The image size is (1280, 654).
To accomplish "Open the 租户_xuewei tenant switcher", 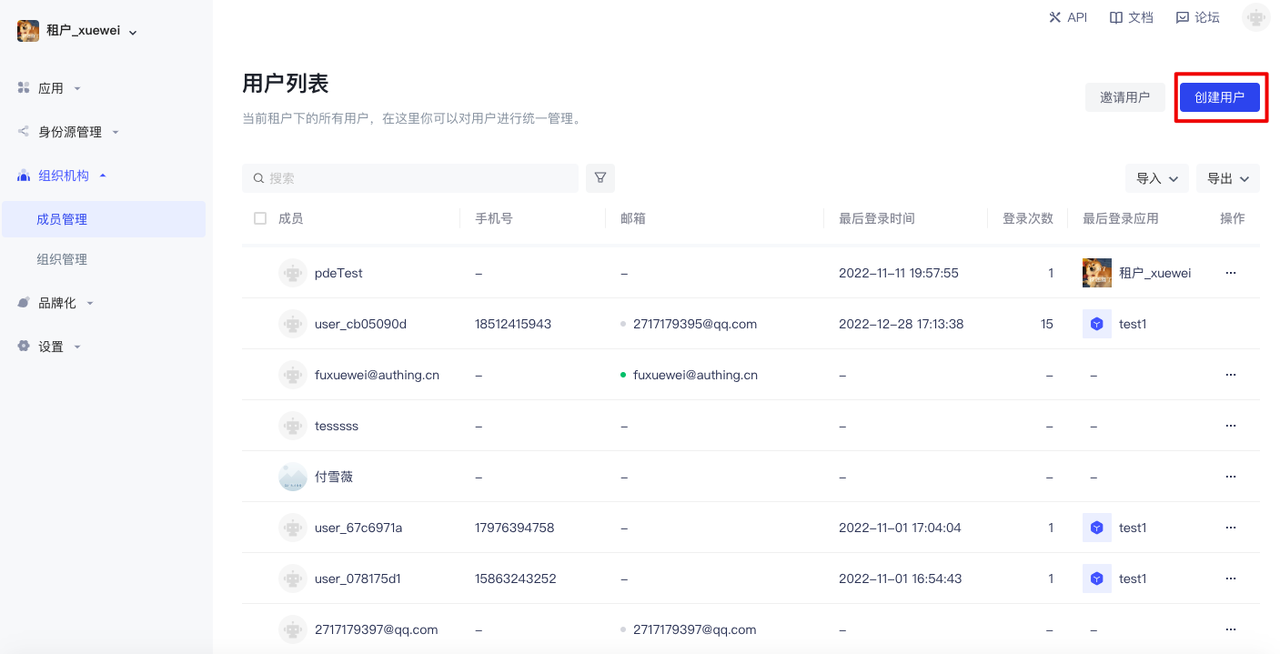I will tap(78, 31).
